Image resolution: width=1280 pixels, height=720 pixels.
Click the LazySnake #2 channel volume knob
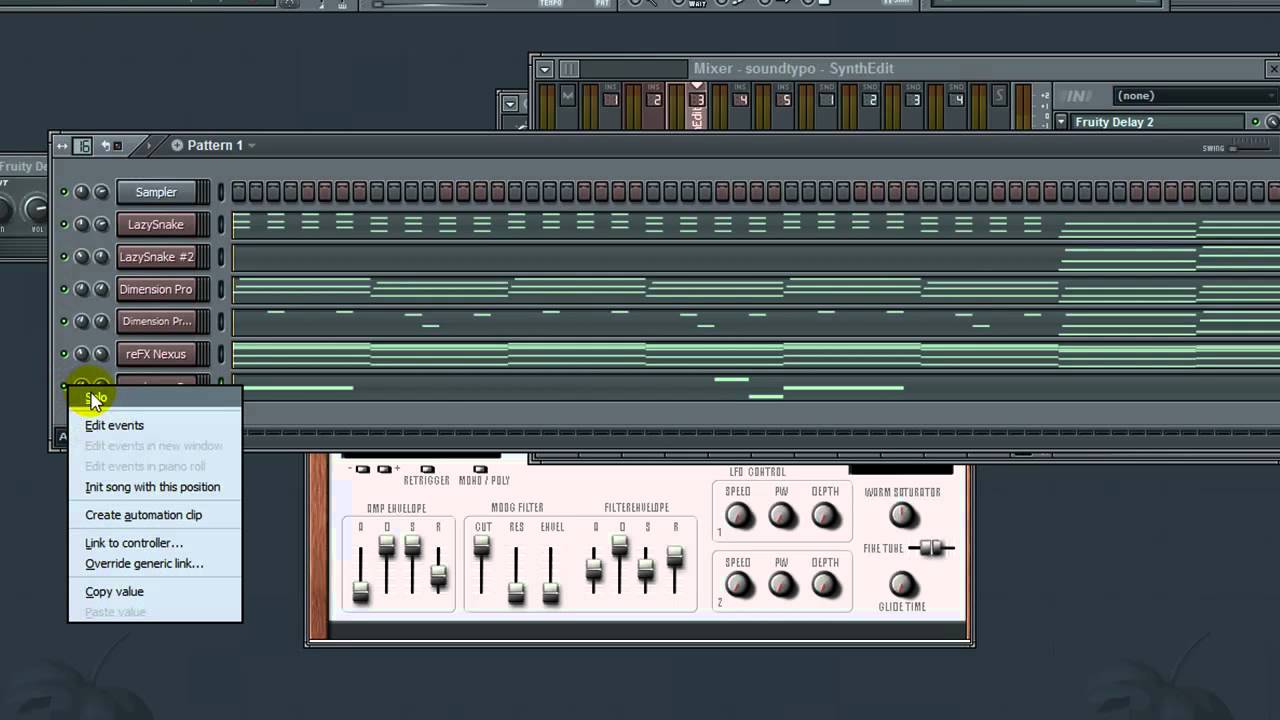(101, 257)
